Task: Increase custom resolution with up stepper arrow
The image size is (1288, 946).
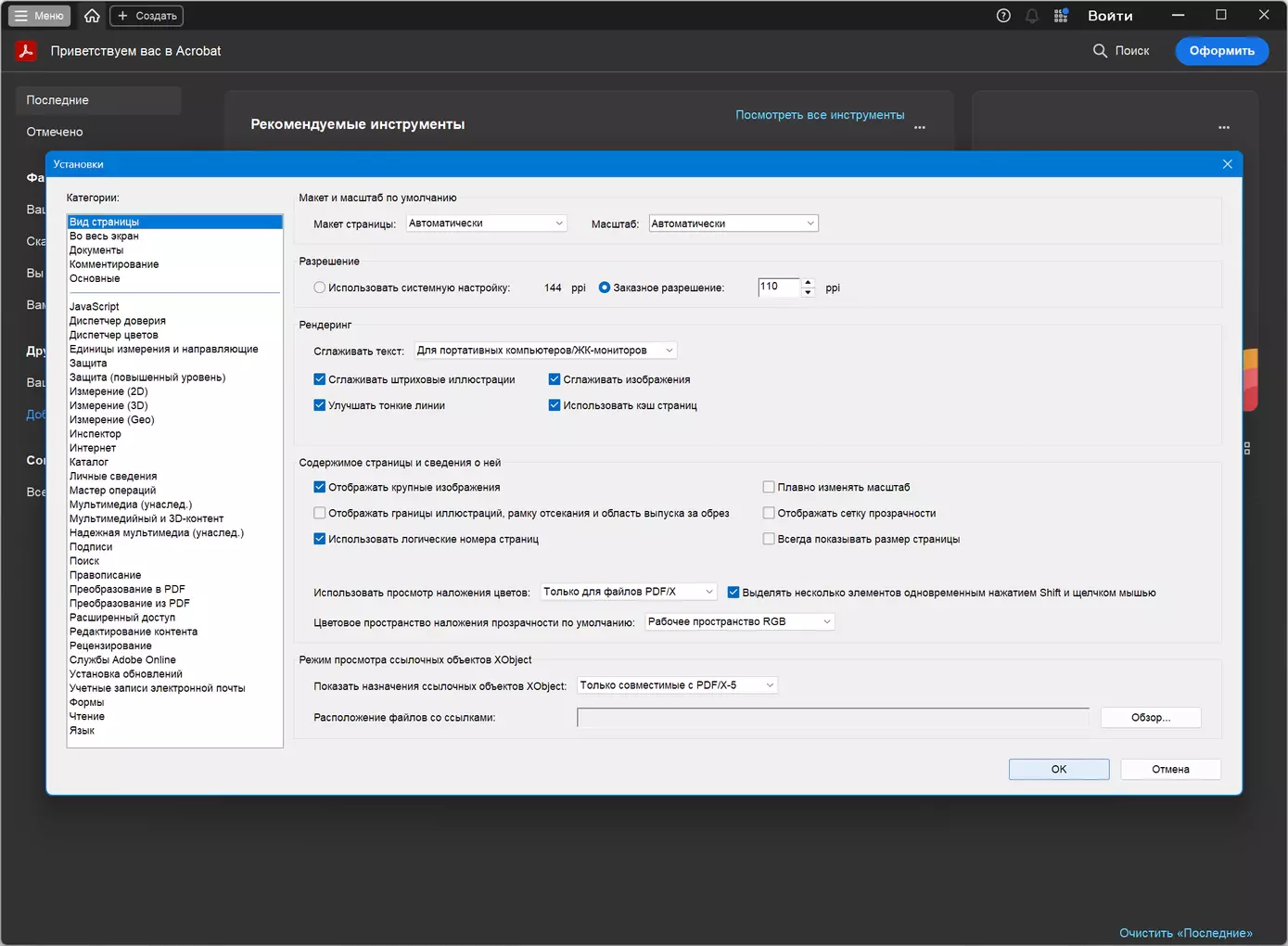Action: (808, 283)
